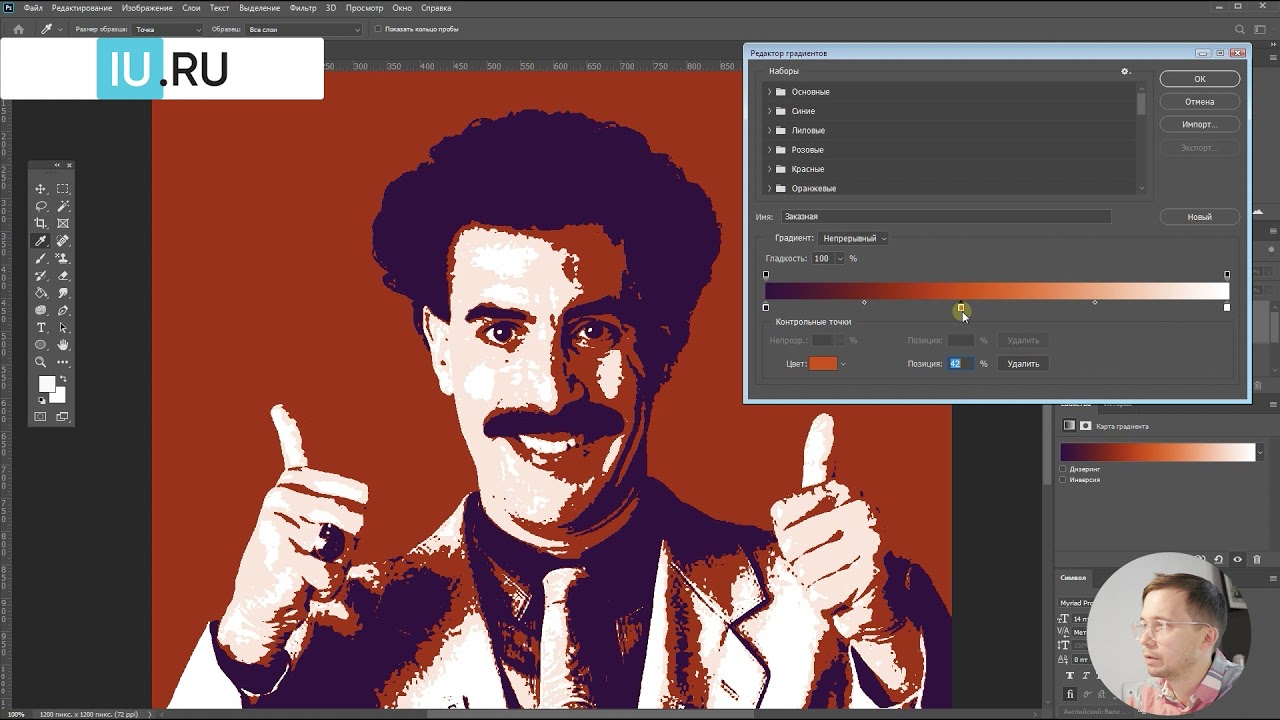Select the Zoom tool in toolbox
The image size is (1280, 720).
point(41,362)
